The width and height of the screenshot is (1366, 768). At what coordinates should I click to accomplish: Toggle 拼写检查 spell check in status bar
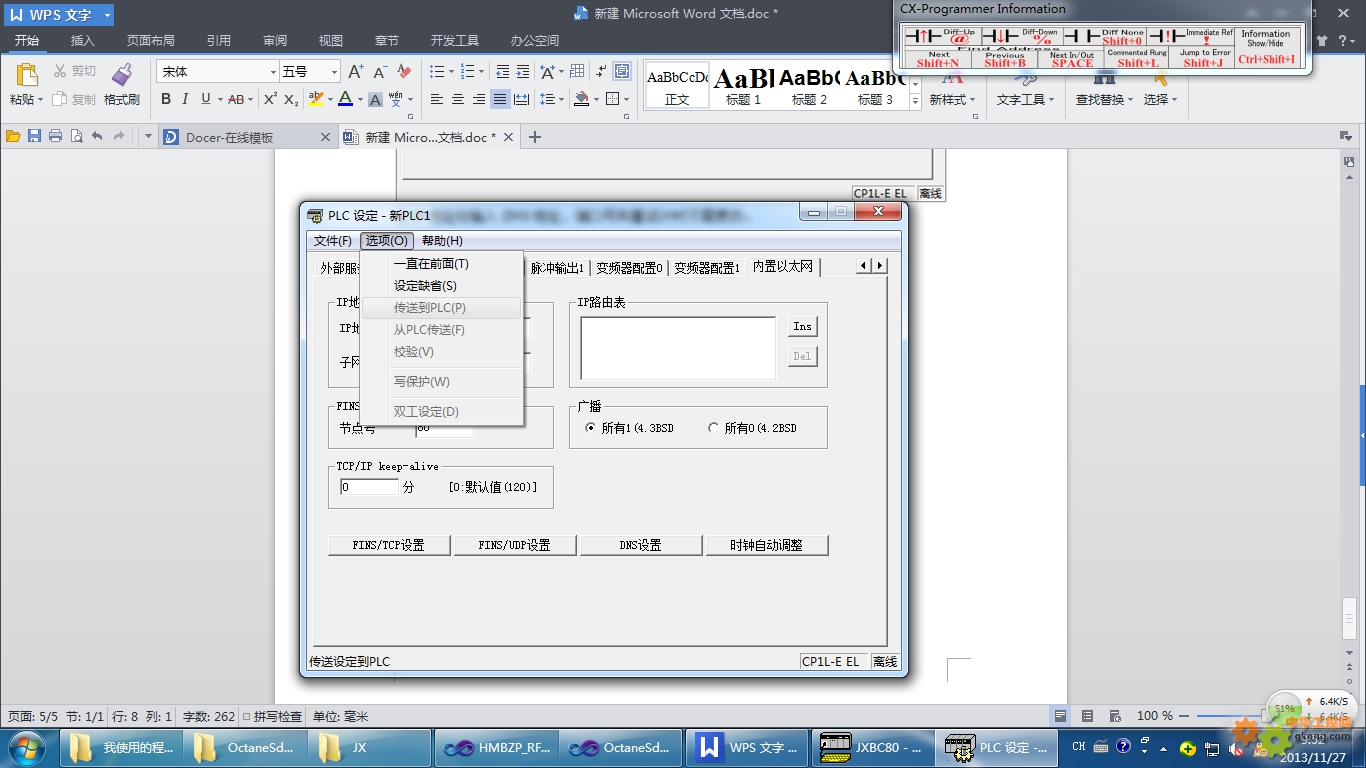(x=272, y=716)
